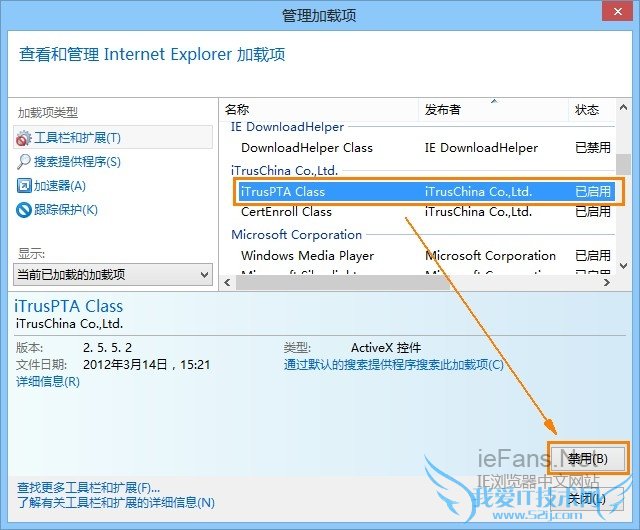
Task: Click the Microsoft Corporation group header
Action: [296, 234]
